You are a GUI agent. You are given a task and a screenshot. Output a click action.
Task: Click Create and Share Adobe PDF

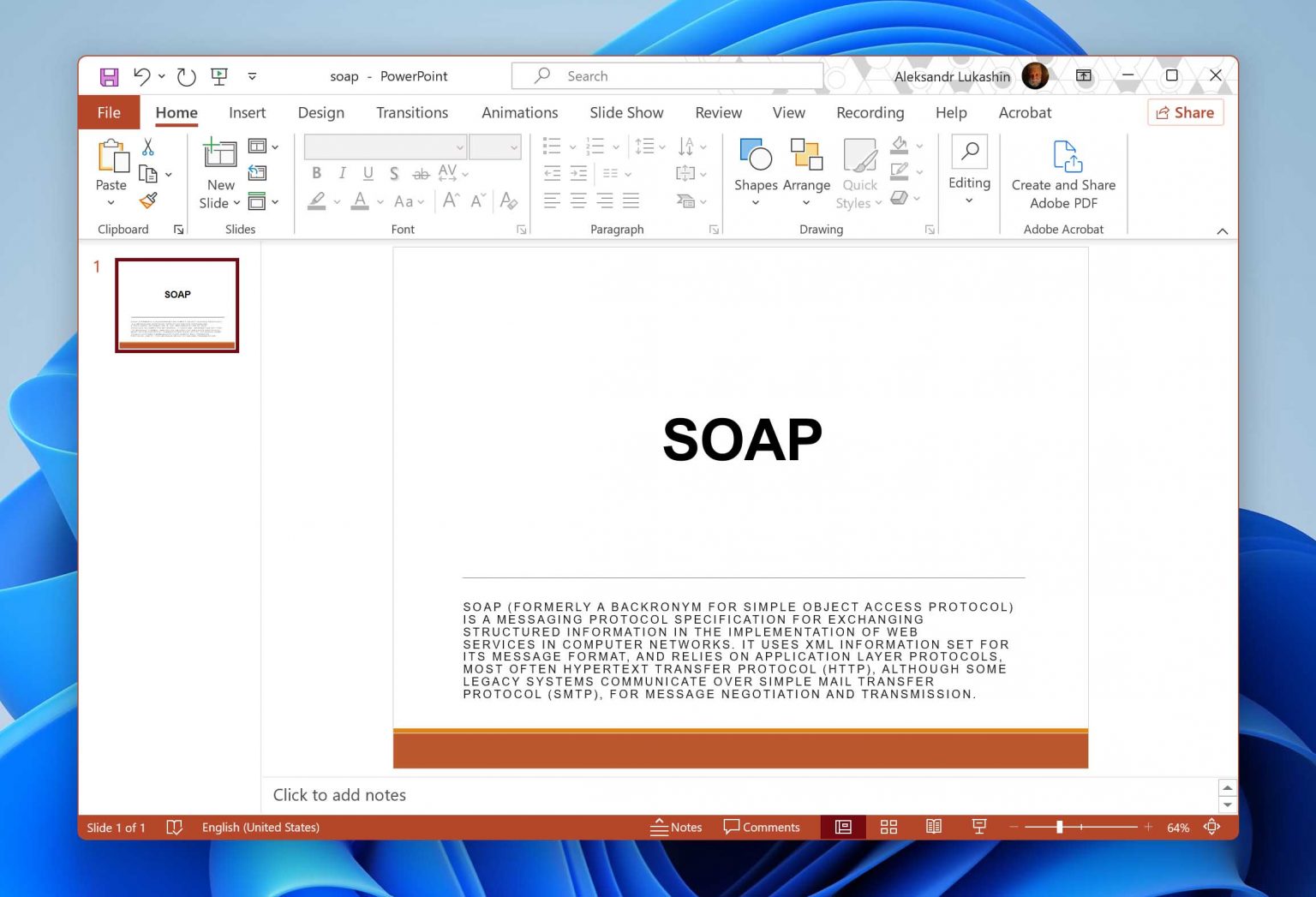point(1063,171)
